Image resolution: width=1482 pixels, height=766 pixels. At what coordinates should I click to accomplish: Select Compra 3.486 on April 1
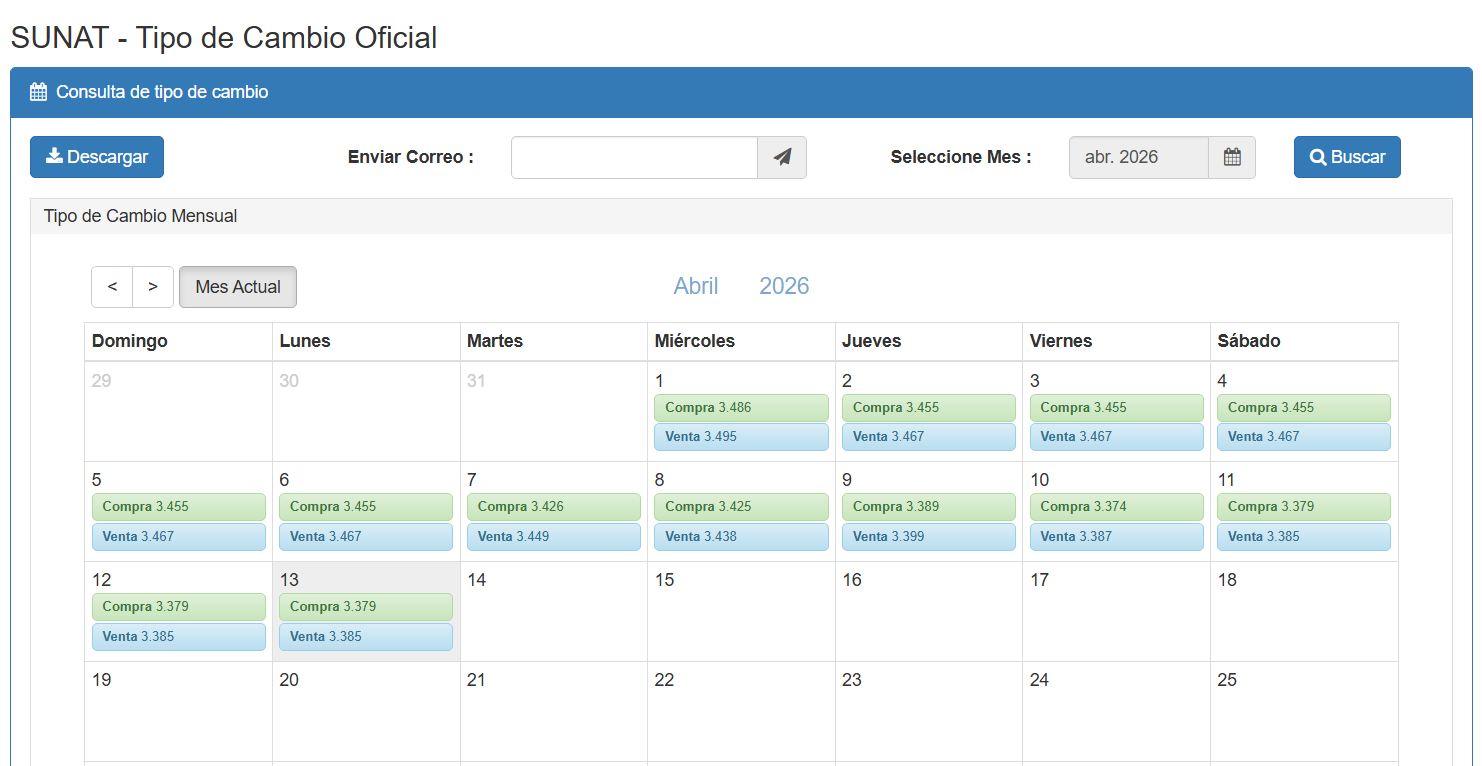pos(741,408)
